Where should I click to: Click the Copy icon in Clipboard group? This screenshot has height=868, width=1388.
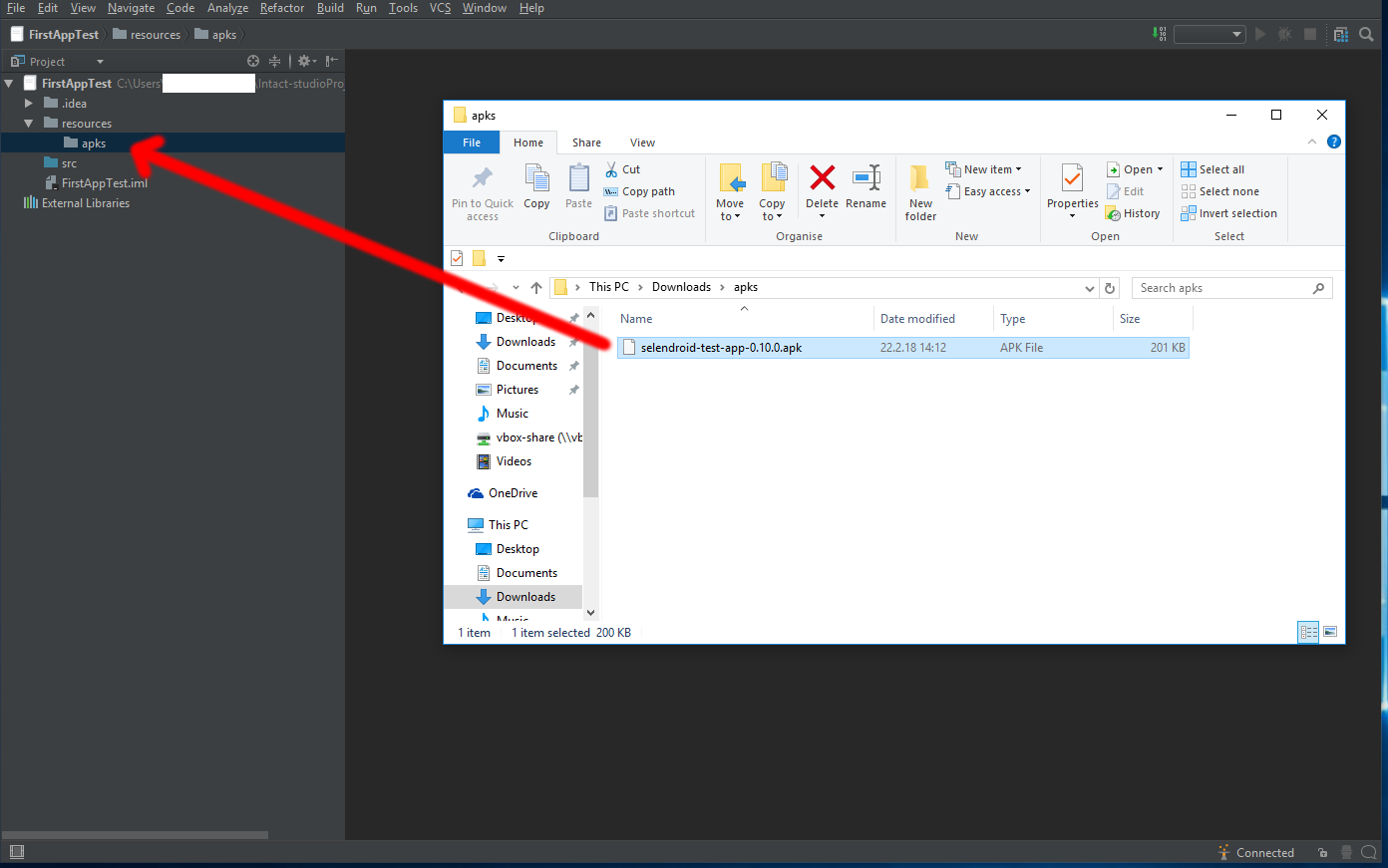tap(536, 186)
